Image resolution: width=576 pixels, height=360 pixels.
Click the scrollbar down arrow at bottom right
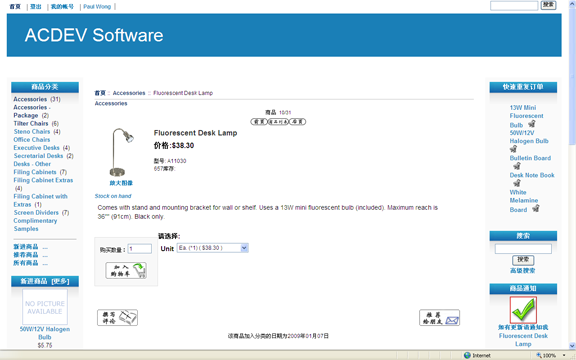click(572, 346)
